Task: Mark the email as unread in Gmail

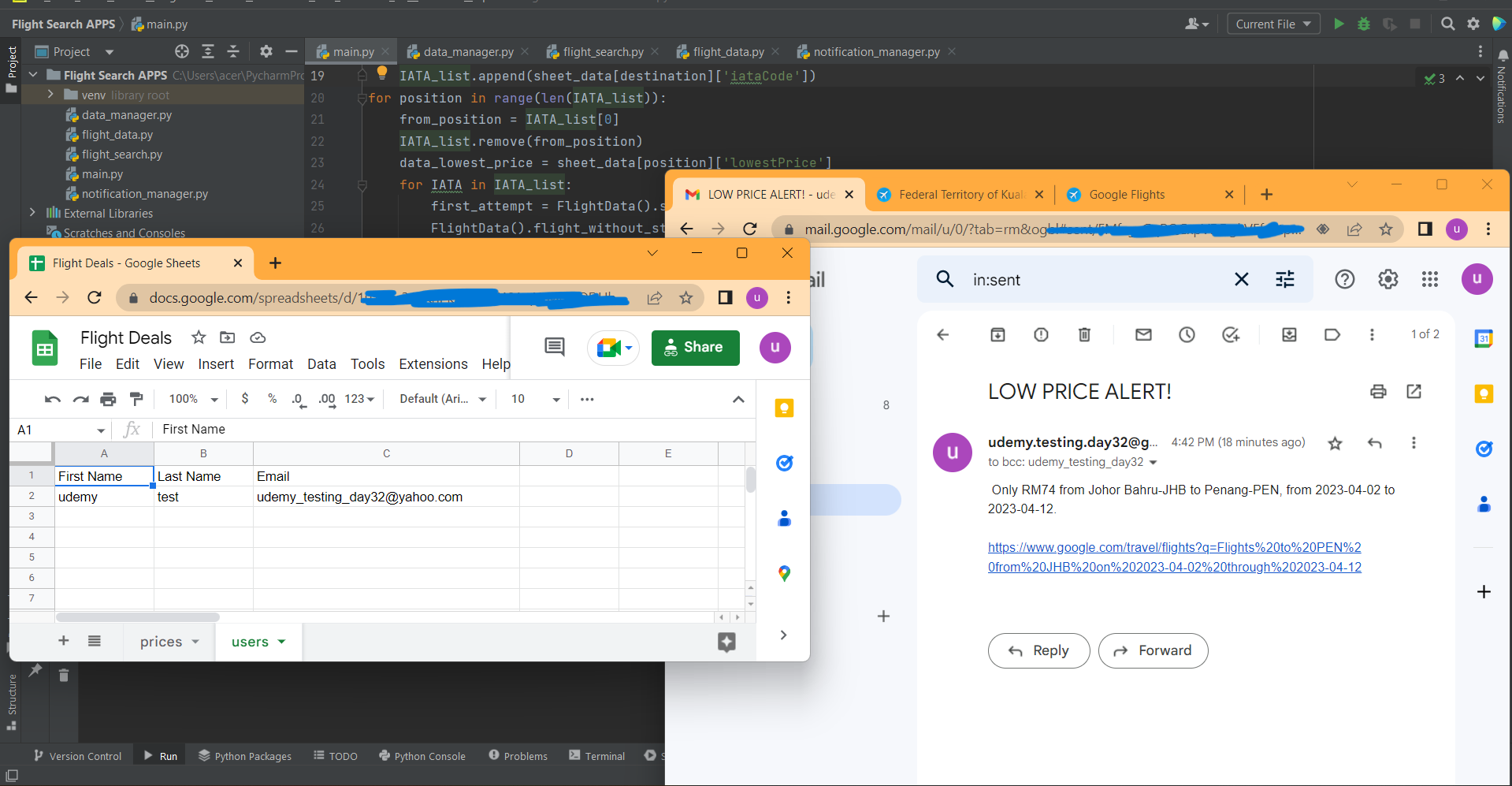Action: tap(1143, 335)
